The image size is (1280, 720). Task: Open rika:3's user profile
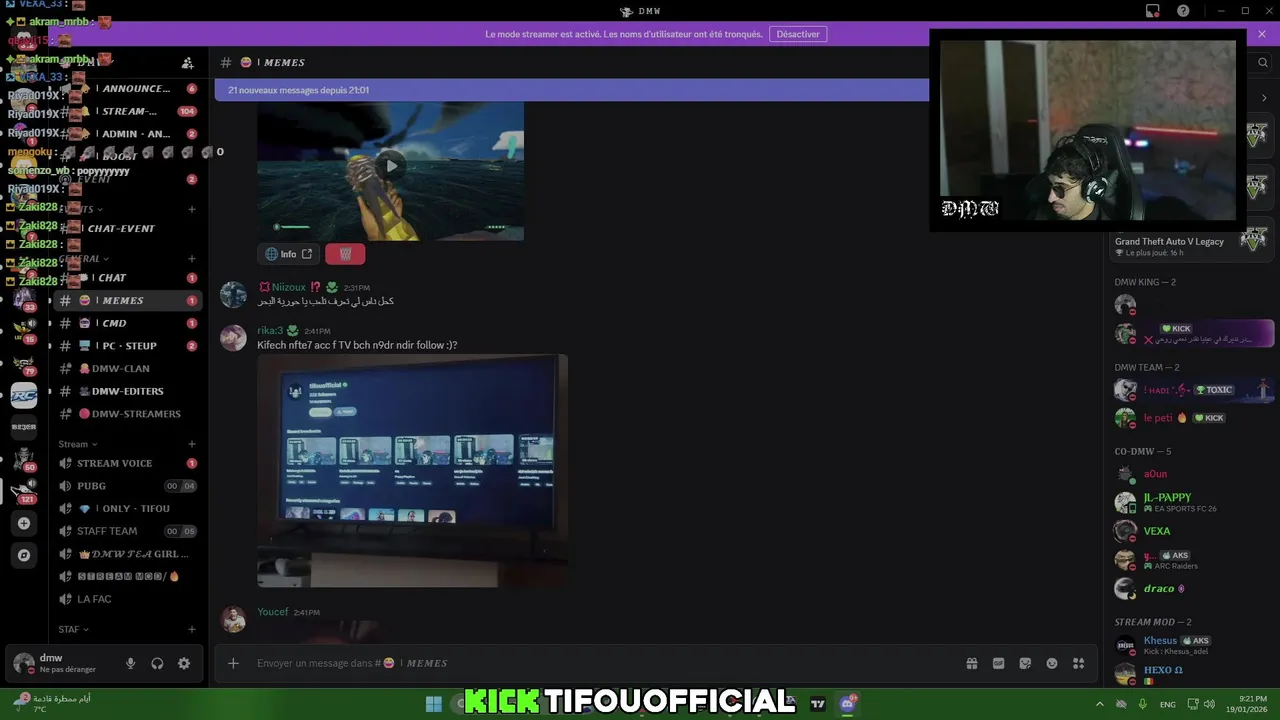point(269,330)
